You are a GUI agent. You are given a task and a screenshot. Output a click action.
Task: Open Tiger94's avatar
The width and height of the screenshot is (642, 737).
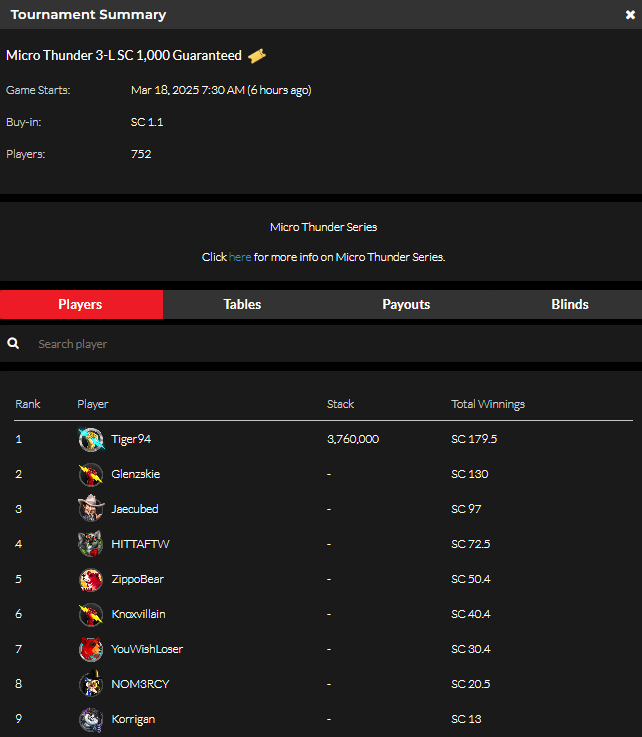pos(91,439)
